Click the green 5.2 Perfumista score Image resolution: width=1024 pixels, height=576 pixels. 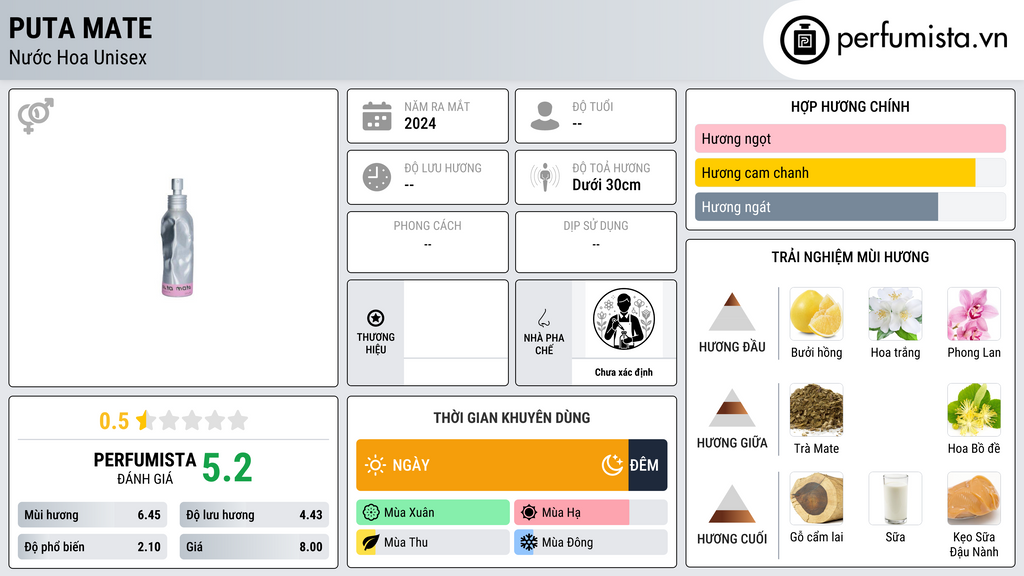tap(227, 468)
